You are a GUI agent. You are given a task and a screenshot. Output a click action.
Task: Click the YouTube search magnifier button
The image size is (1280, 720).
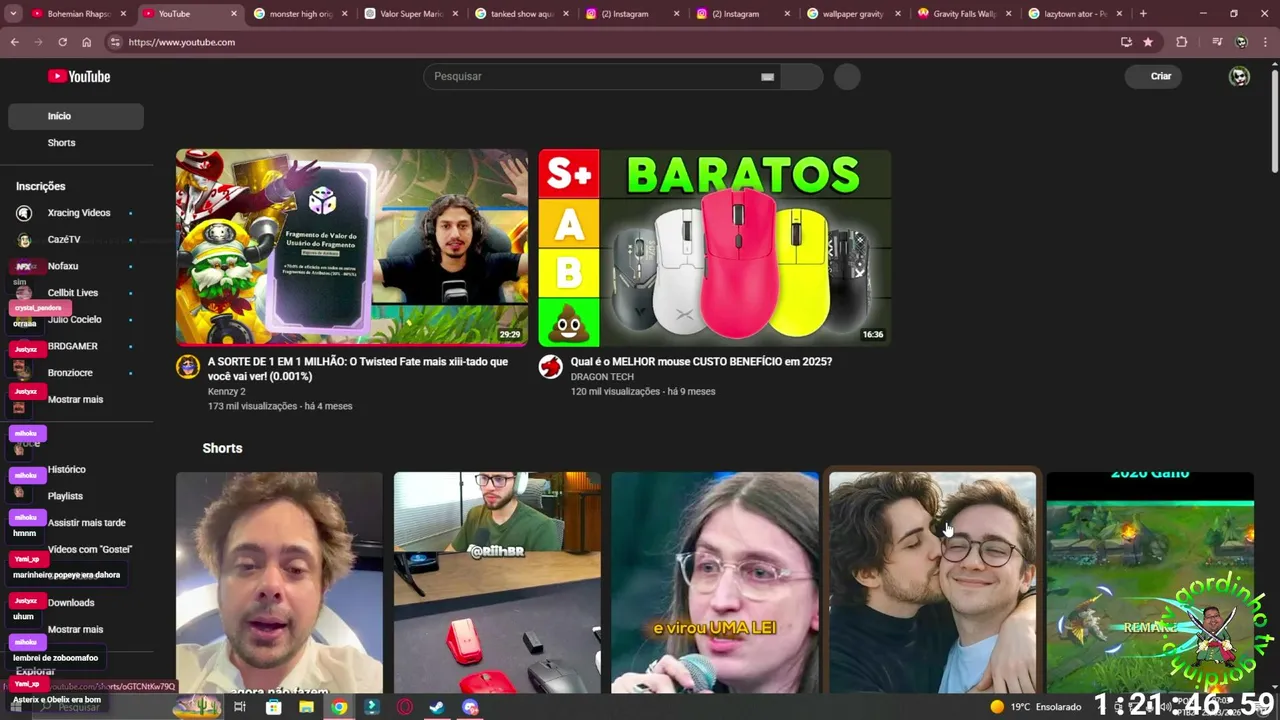tap(801, 76)
